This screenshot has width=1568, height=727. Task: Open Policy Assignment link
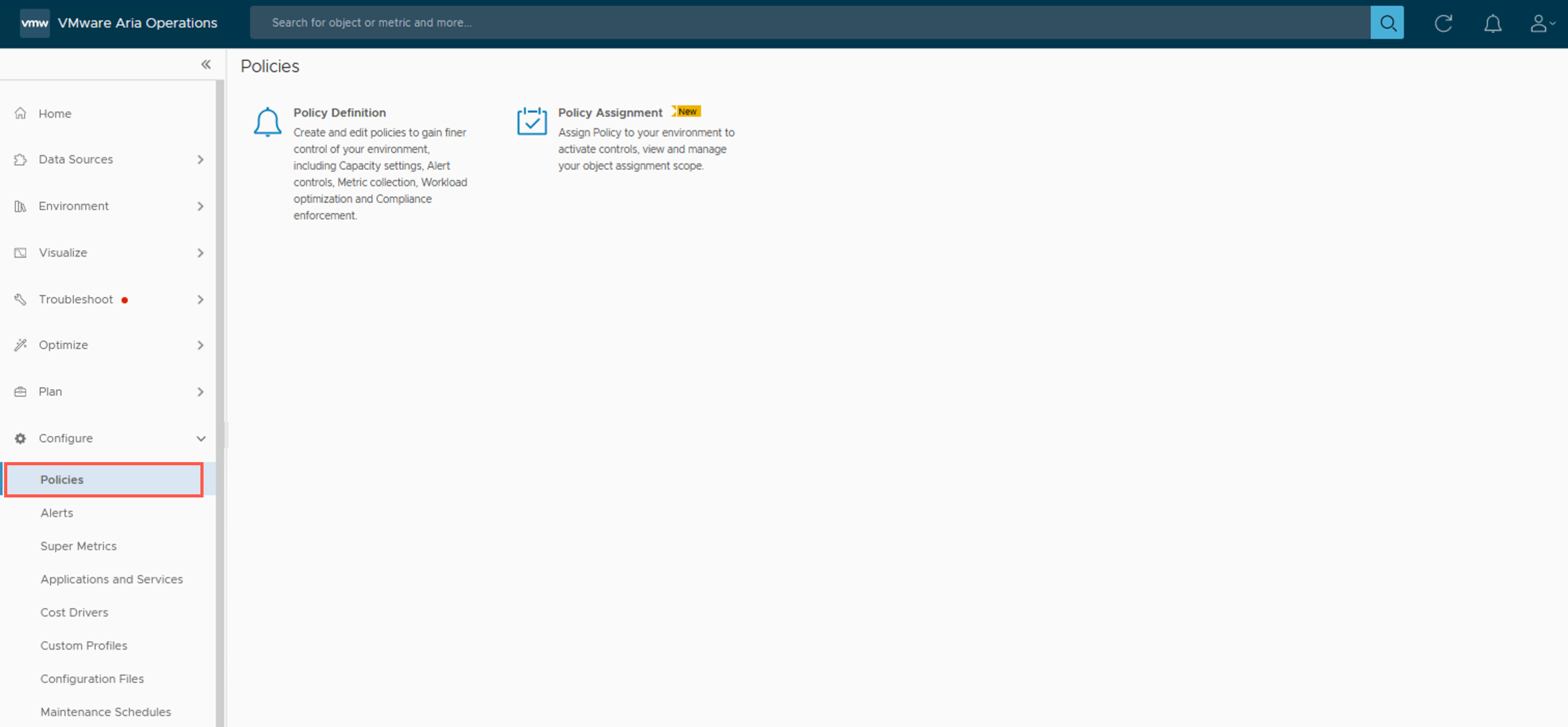click(610, 113)
